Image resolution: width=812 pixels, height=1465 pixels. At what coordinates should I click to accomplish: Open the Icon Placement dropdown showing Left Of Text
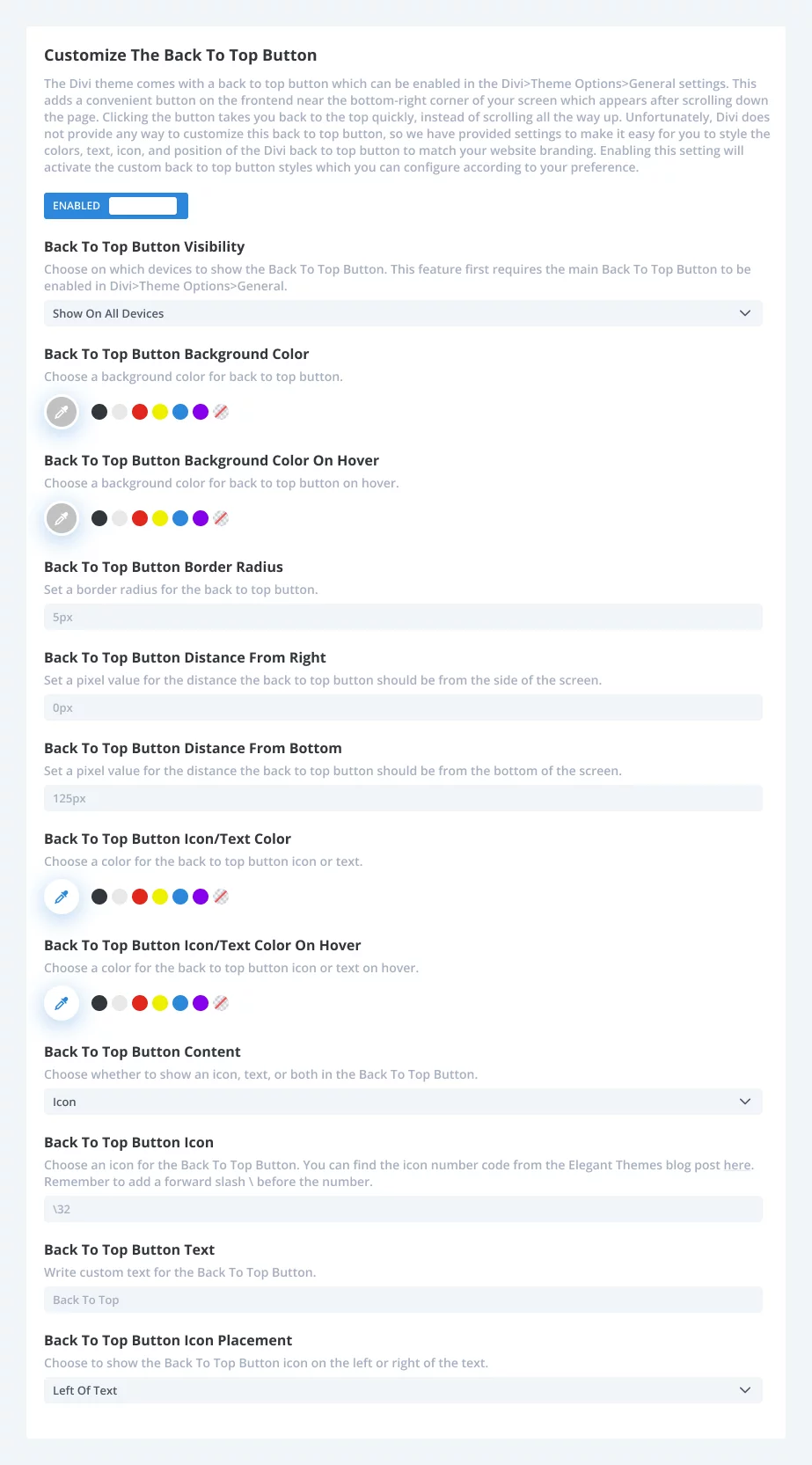[403, 1390]
